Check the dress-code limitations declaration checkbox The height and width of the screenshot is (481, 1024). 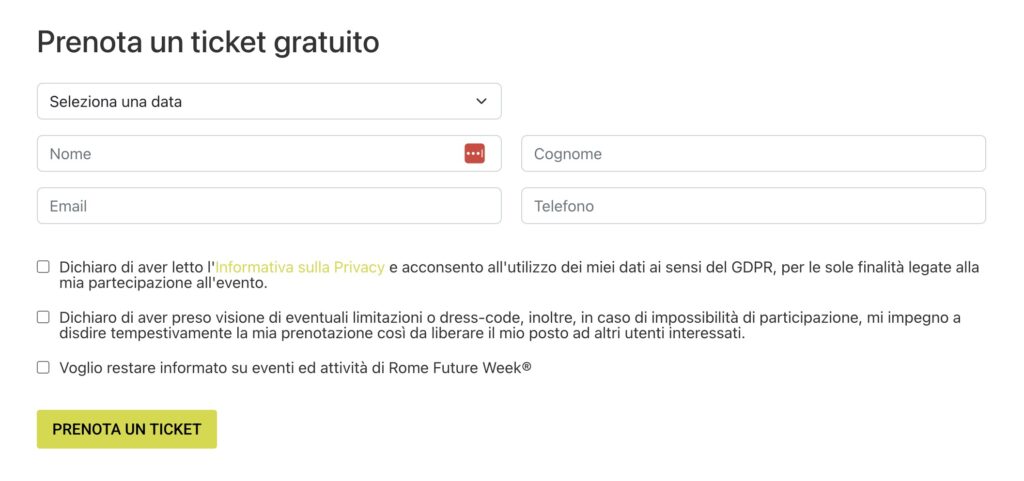(x=43, y=317)
